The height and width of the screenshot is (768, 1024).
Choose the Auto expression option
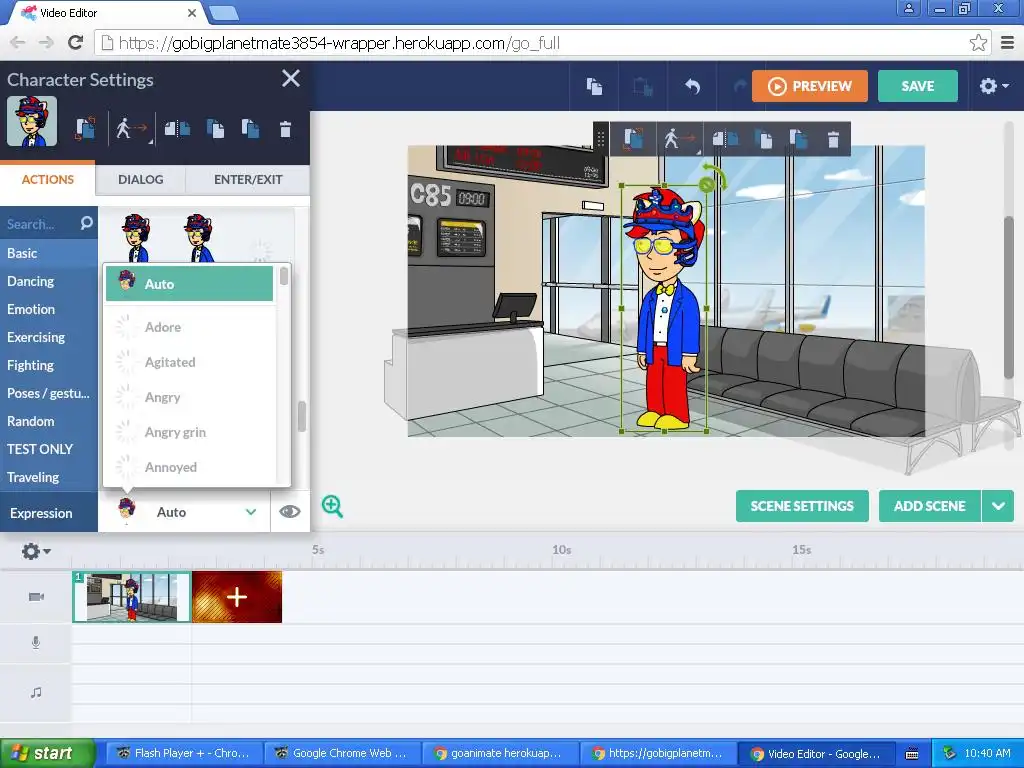tap(189, 283)
